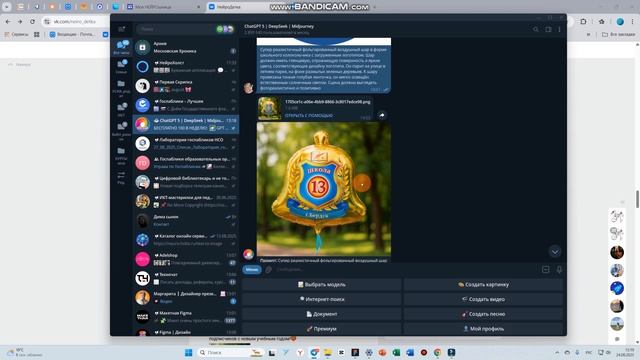Open ИКТ мастерилки chat
The height and width of the screenshot is (360, 640).
coord(186,201)
